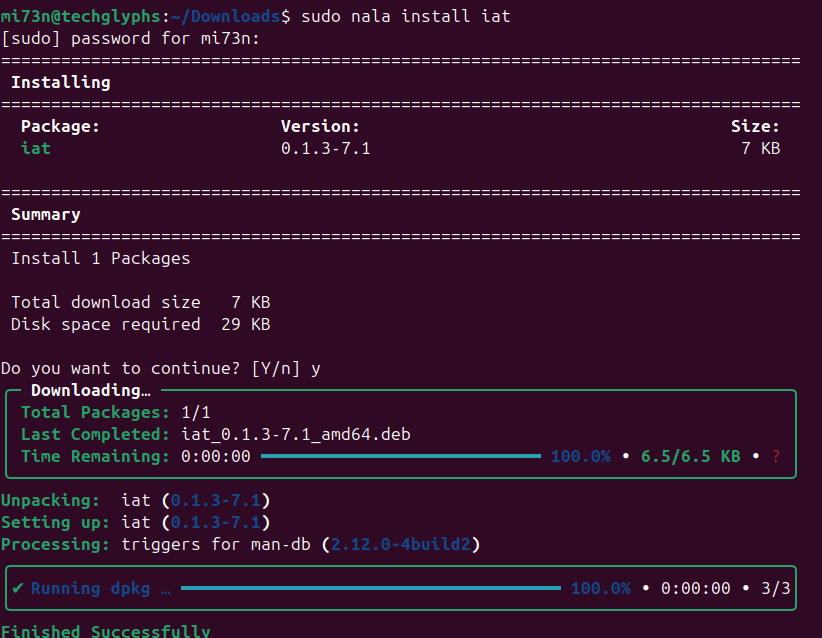Click the iat package name in table
This screenshot has height=638, width=822.
36,148
